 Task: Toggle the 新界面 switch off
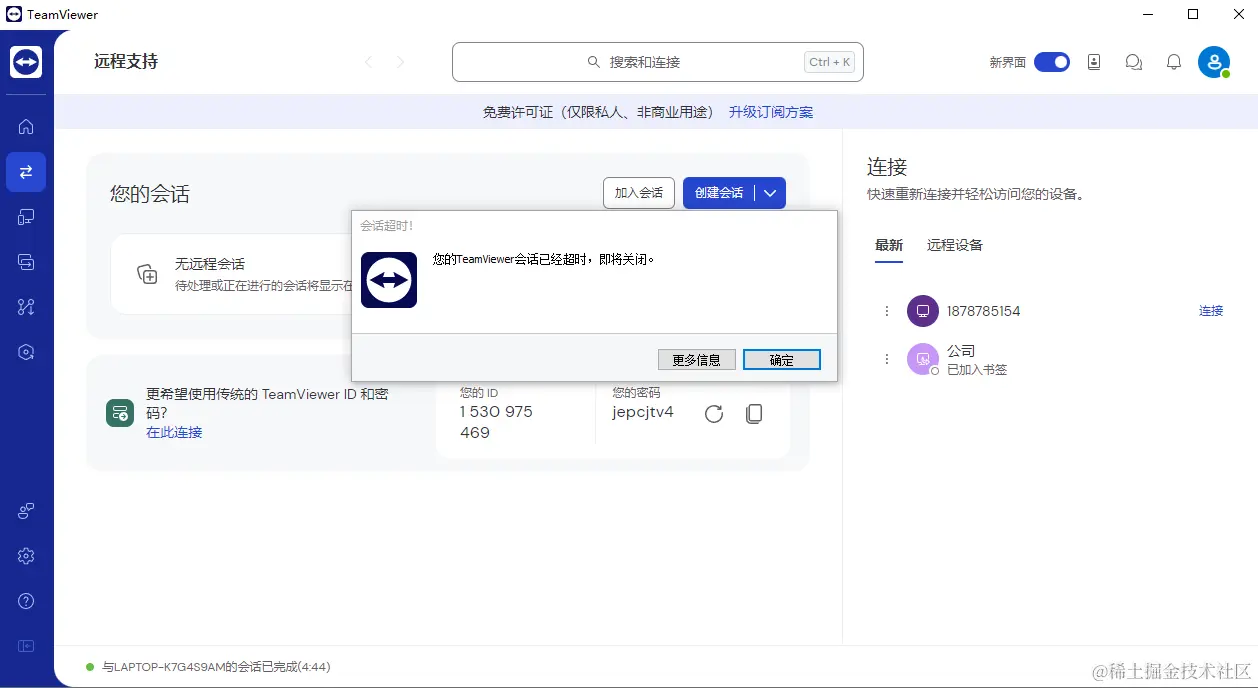pos(1051,62)
